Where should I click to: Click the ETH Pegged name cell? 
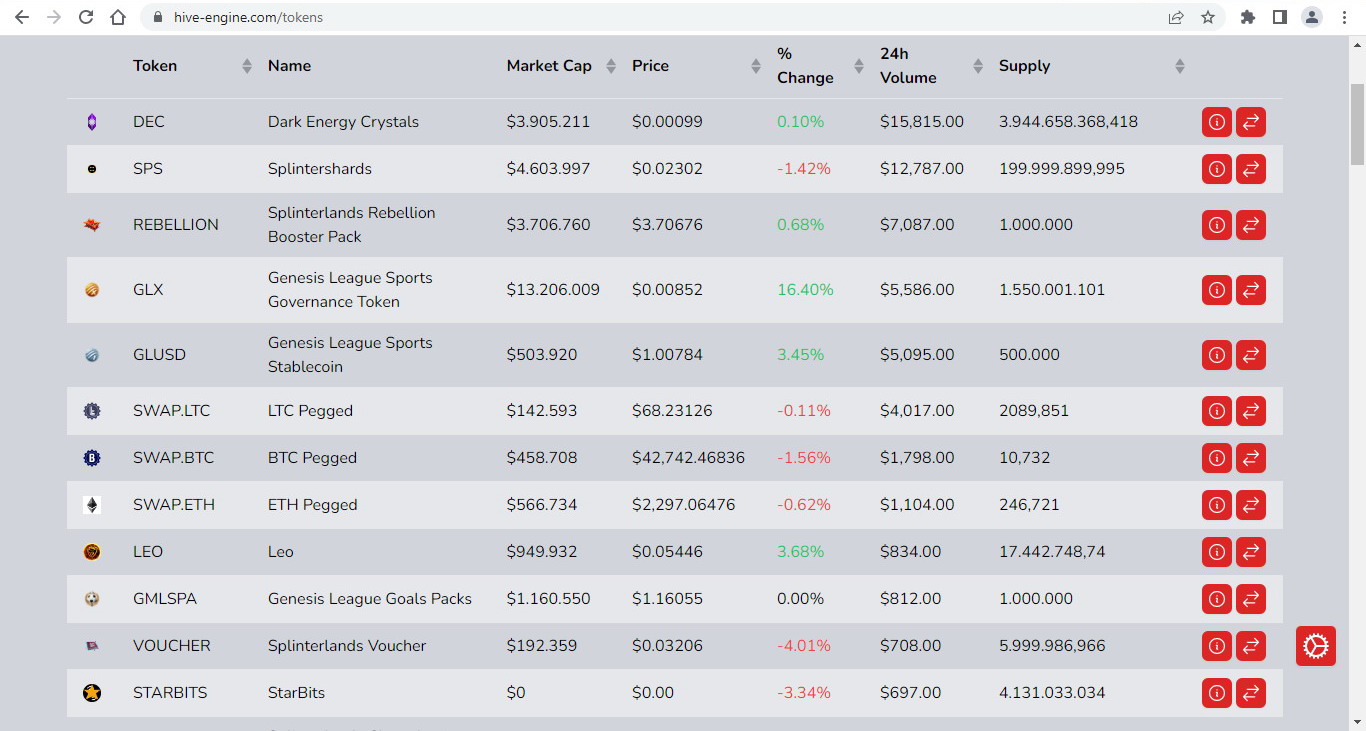coord(312,505)
